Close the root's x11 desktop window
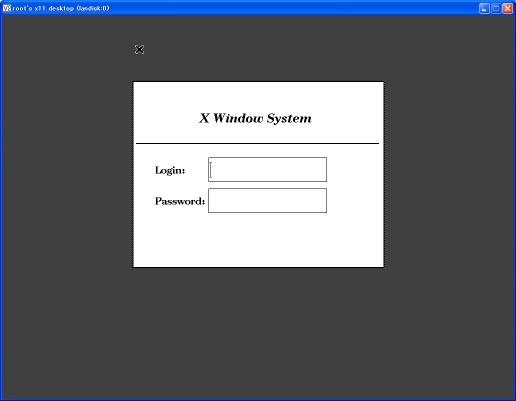 pos(508,8)
